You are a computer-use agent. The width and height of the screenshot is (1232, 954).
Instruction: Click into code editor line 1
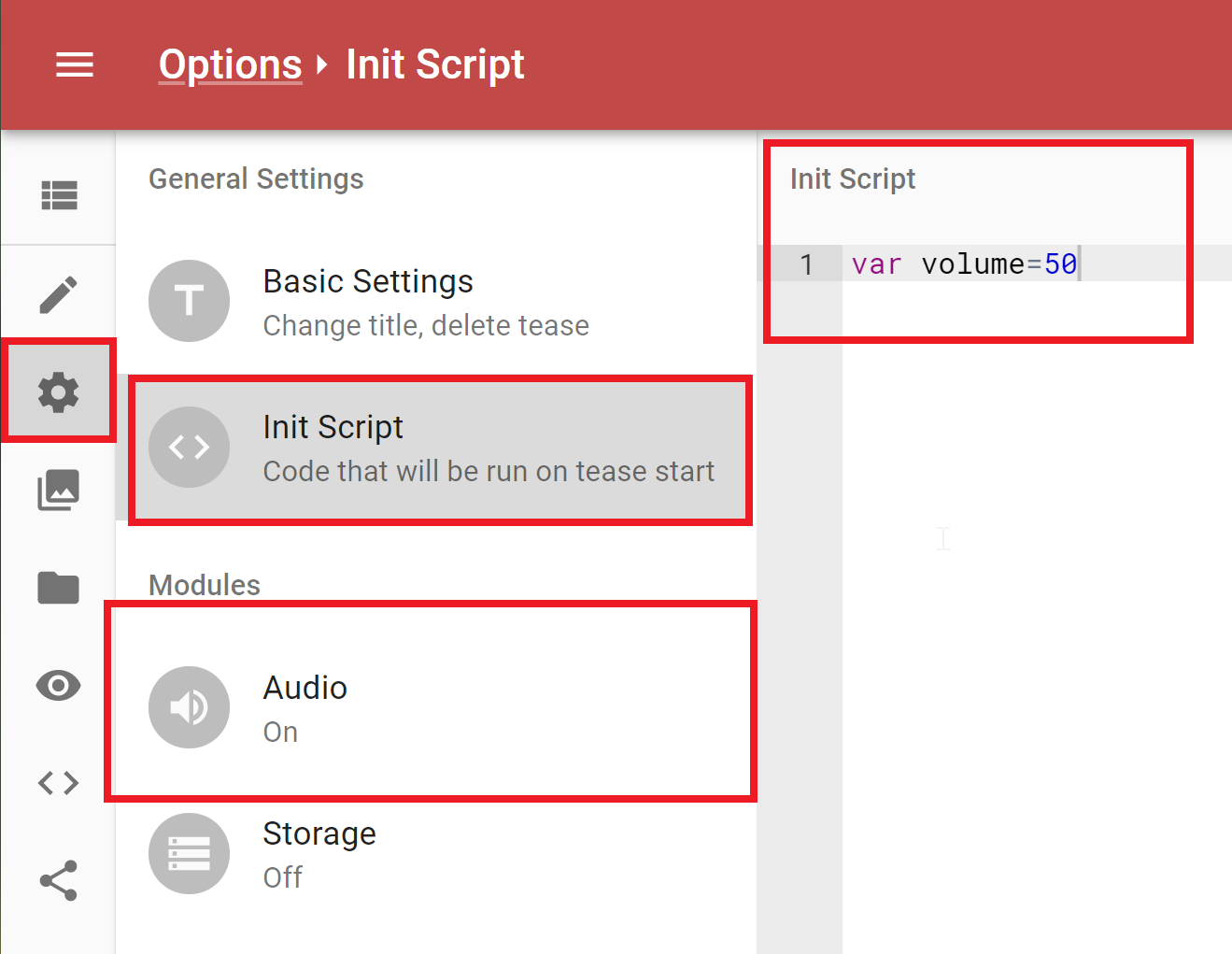(1037, 264)
